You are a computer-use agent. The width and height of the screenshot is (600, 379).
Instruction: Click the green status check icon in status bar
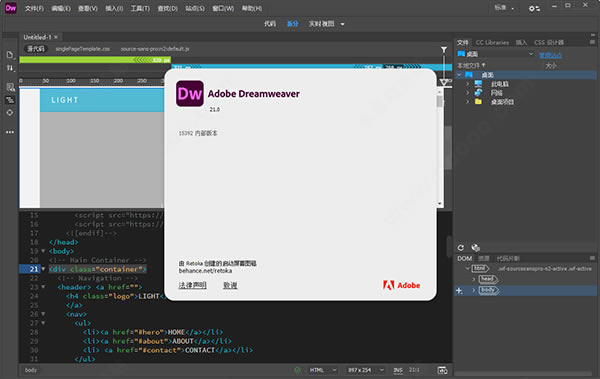297,370
